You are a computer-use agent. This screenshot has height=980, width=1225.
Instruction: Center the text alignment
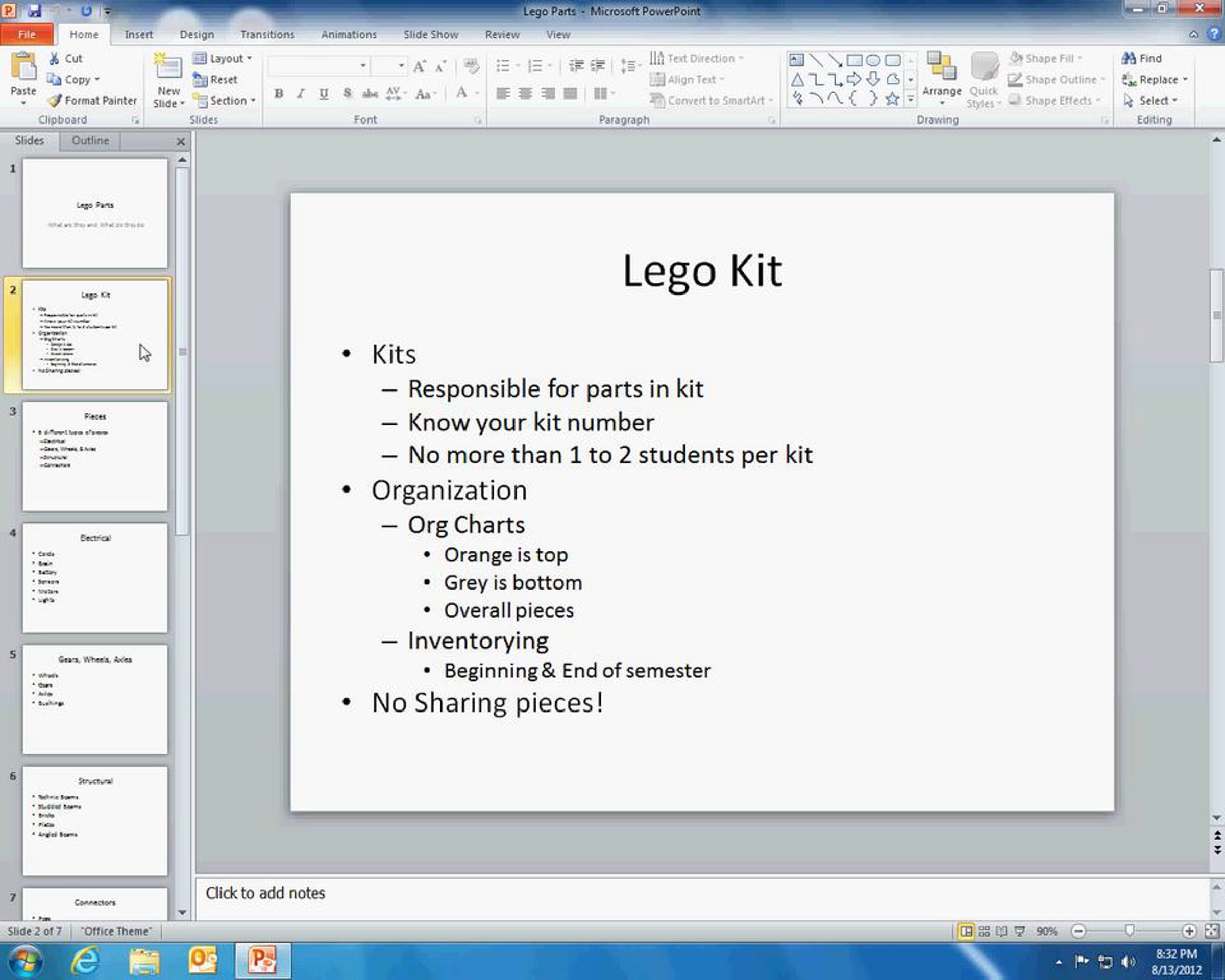(526, 94)
